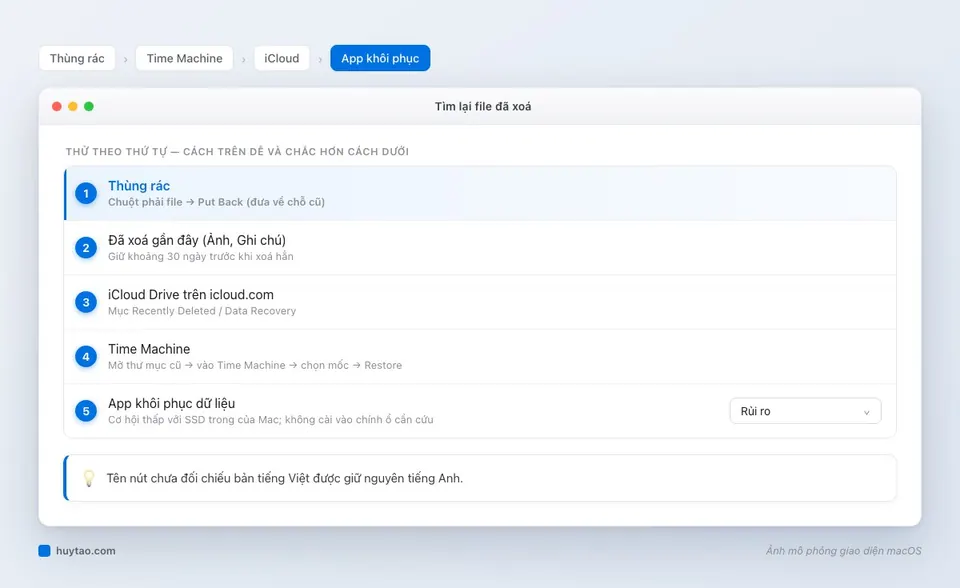Click the number 2 step badge

[86, 248]
